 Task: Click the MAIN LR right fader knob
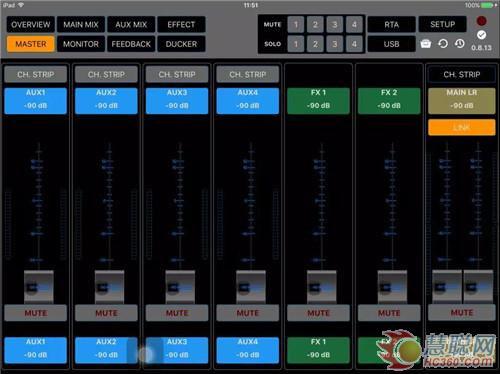pos(478,287)
